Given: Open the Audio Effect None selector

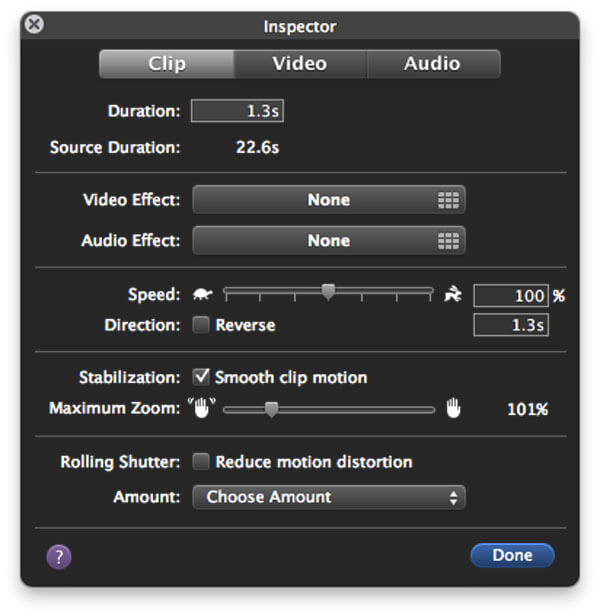Looking at the screenshot, I should [329, 240].
